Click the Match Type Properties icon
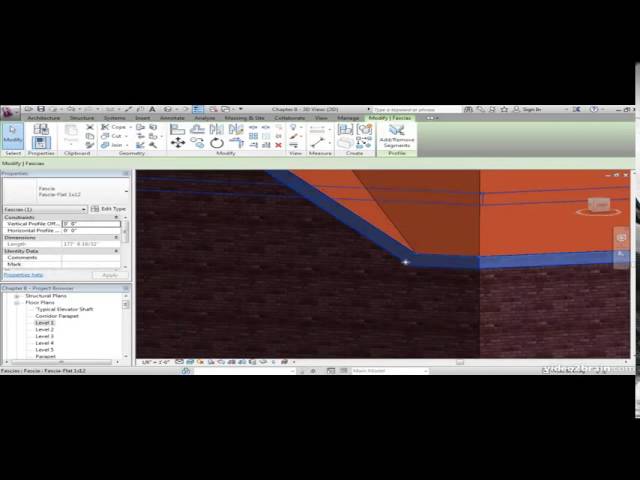Screen dimensions: 640x480 coord(90,145)
